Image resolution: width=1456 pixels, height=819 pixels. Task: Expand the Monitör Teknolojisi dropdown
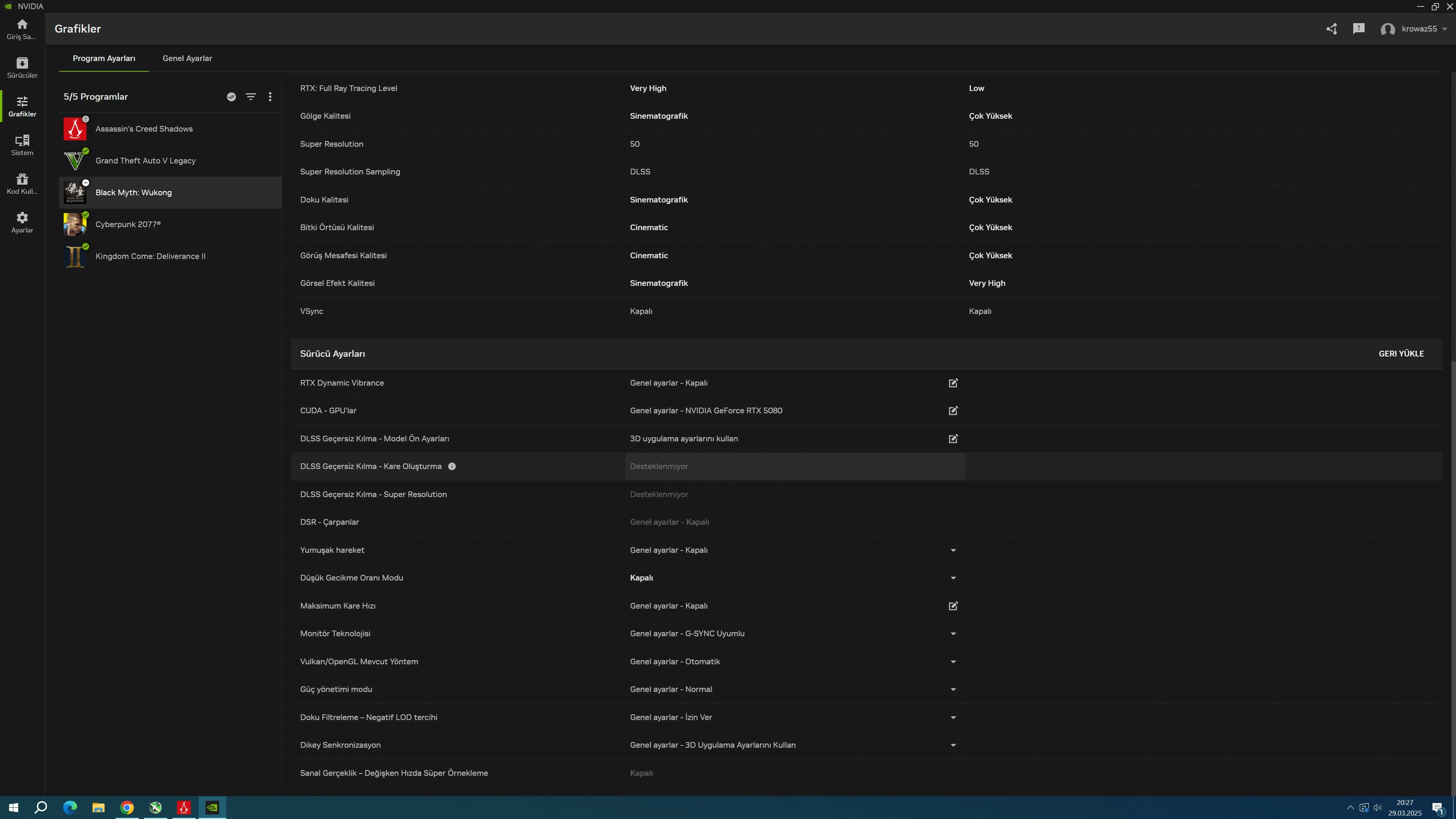click(x=953, y=634)
